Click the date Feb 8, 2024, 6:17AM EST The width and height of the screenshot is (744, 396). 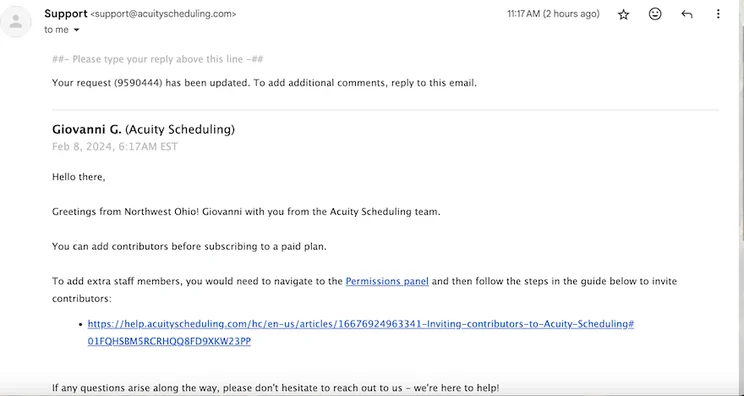tap(115, 147)
